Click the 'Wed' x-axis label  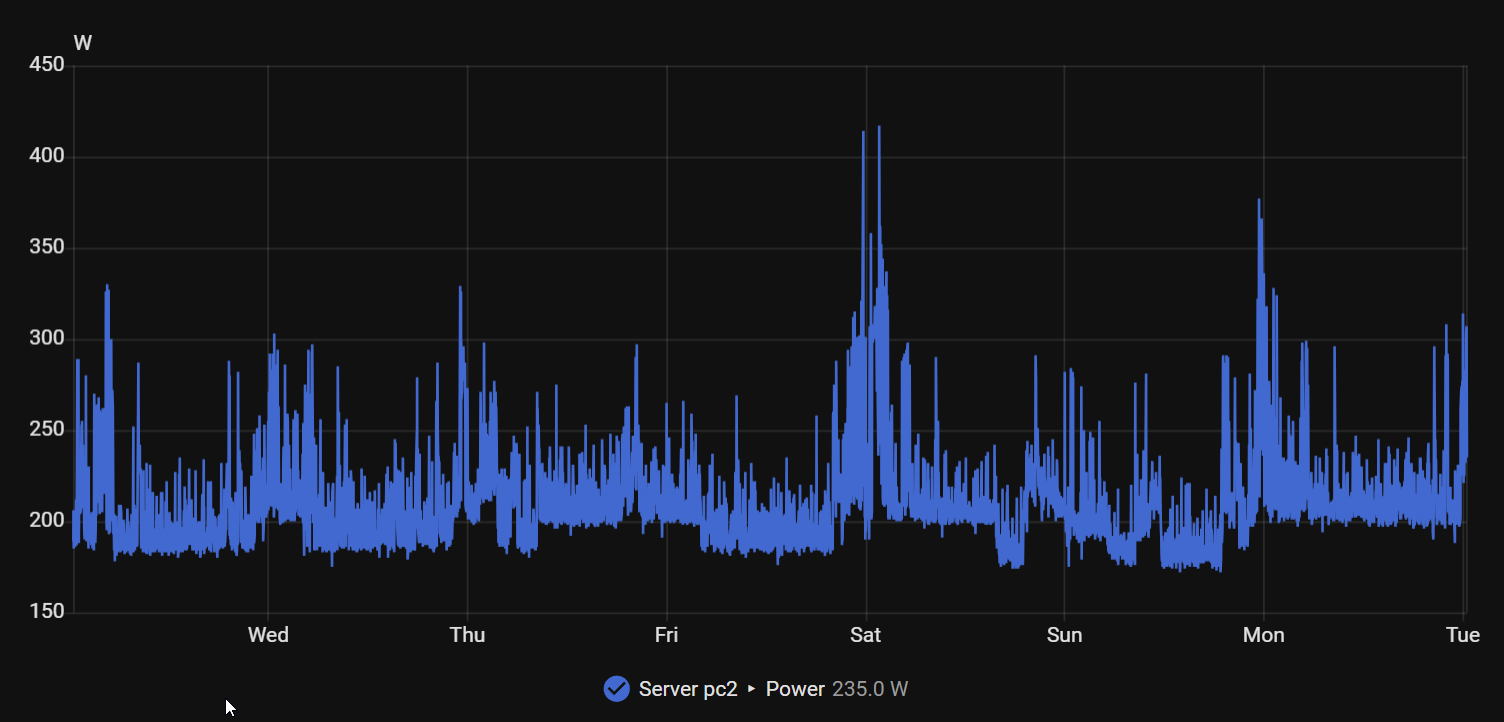coord(268,635)
